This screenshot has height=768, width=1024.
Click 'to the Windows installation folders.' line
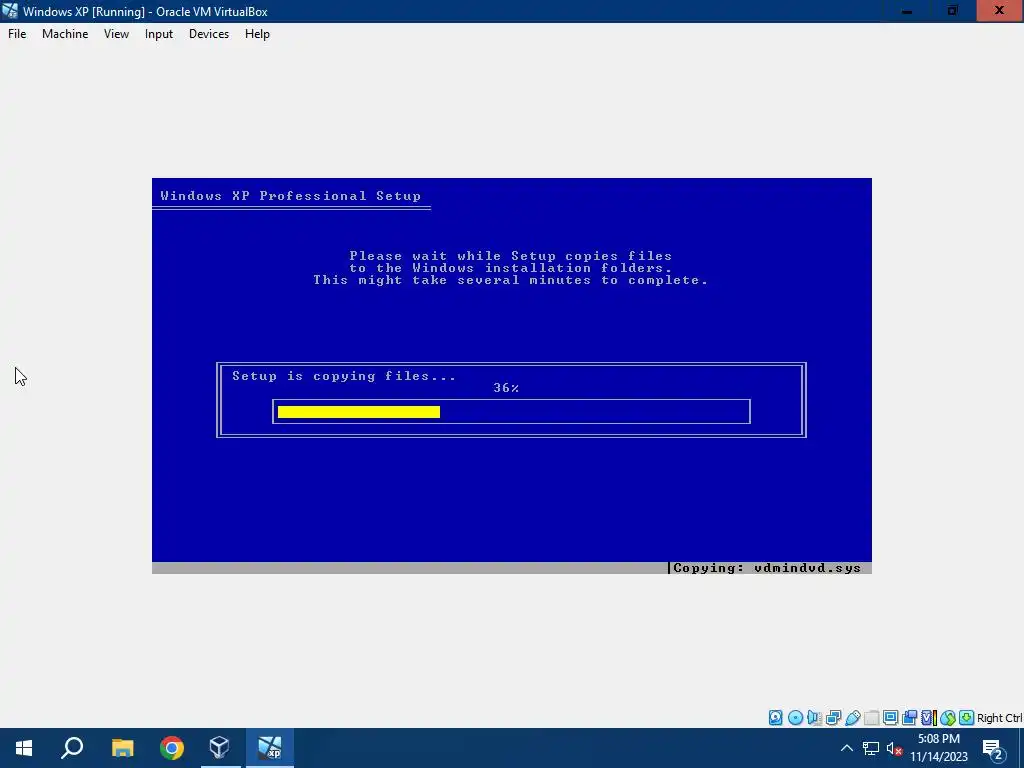(x=511, y=268)
